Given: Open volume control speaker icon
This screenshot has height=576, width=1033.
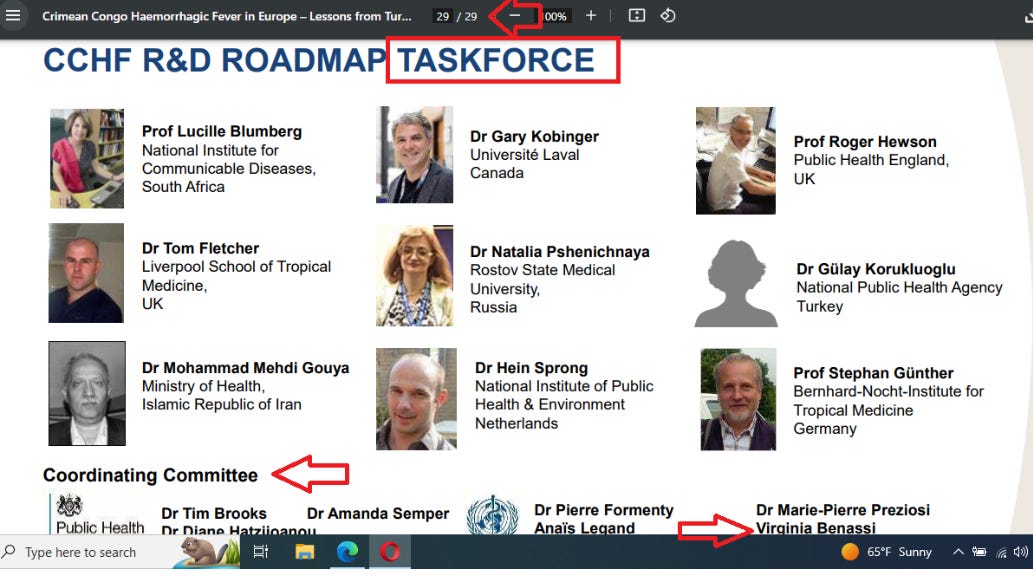Looking at the screenshot, I should coord(1020,552).
